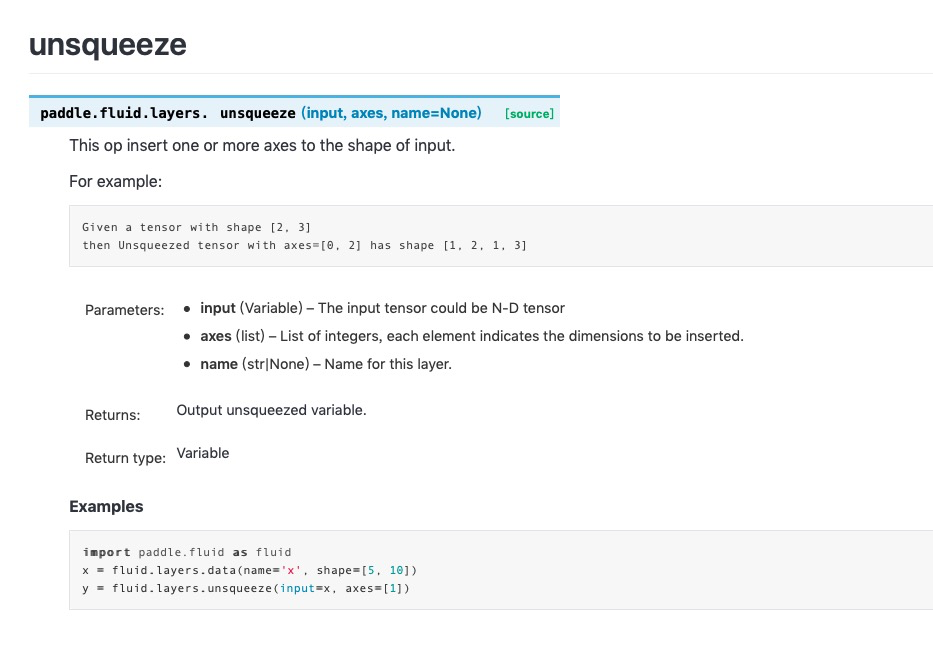Screen dimensions: 933x653
Task: Click the 'Variable' return type text
Action: 203,453
